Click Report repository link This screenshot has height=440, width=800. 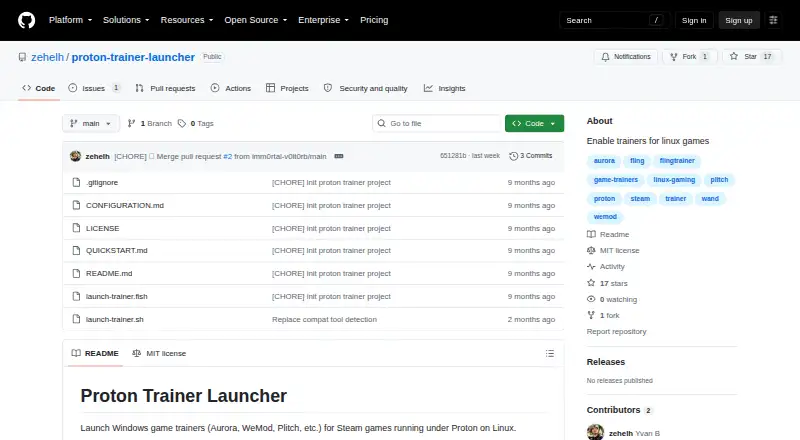(x=616, y=332)
